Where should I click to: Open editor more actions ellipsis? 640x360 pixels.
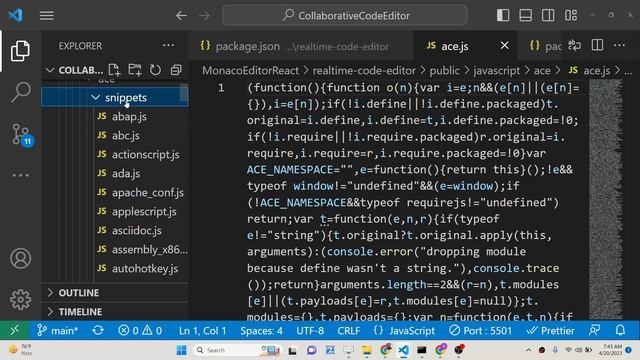click(x=620, y=45)
